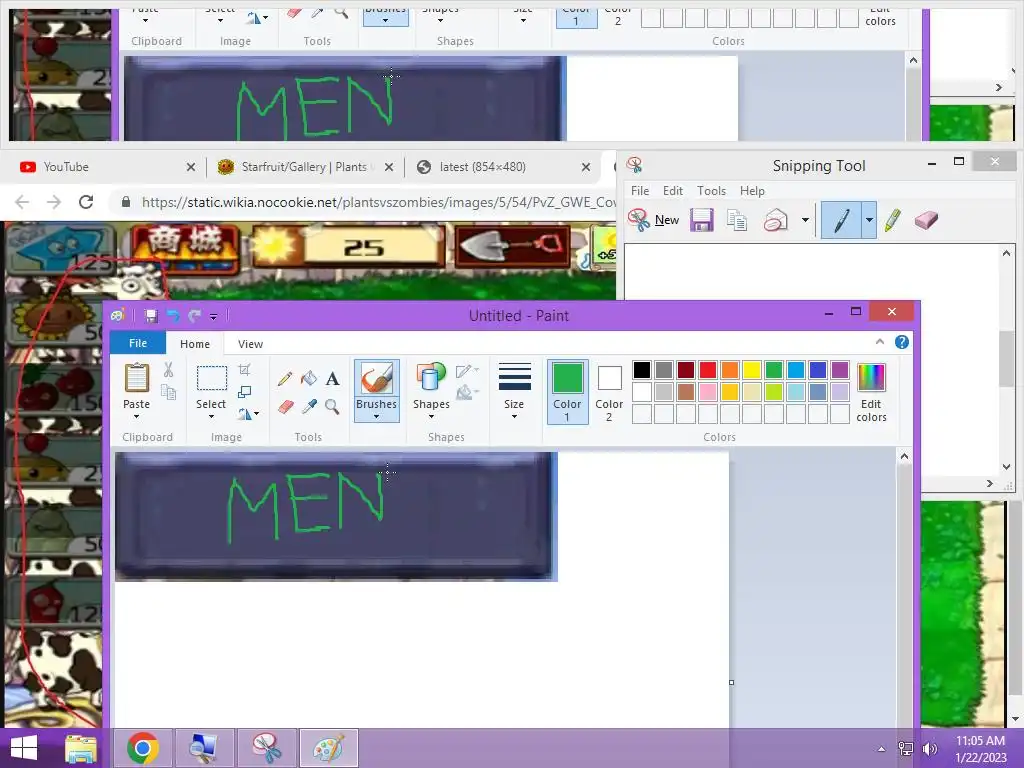
Task: Pick the purple color swatch
Action: [840, 370]
